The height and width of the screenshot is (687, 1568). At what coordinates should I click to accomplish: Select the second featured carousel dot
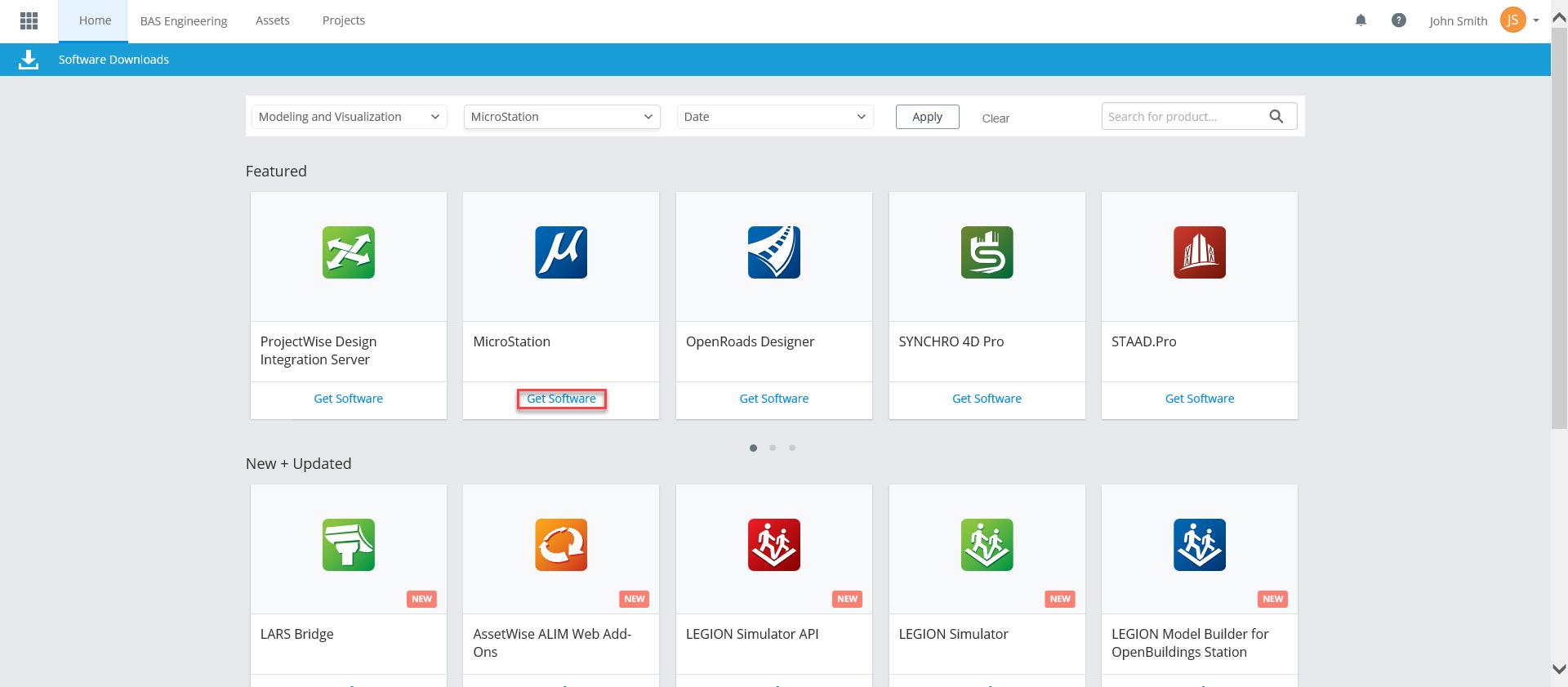click(773, 448)
